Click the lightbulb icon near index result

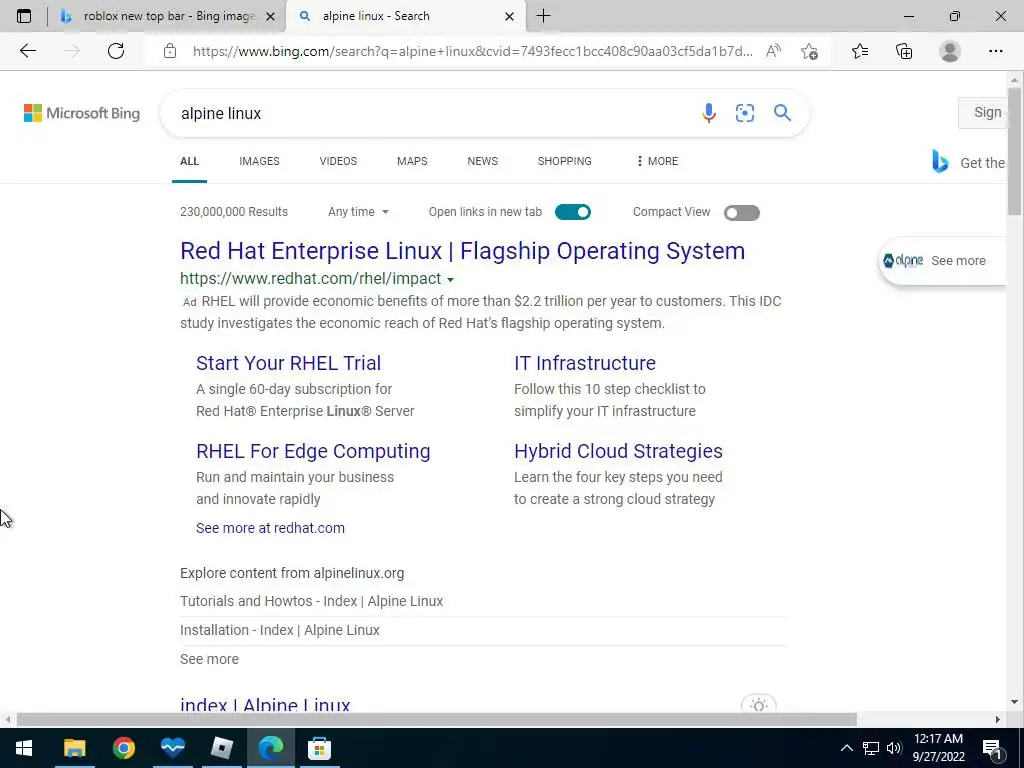point(758,705)
